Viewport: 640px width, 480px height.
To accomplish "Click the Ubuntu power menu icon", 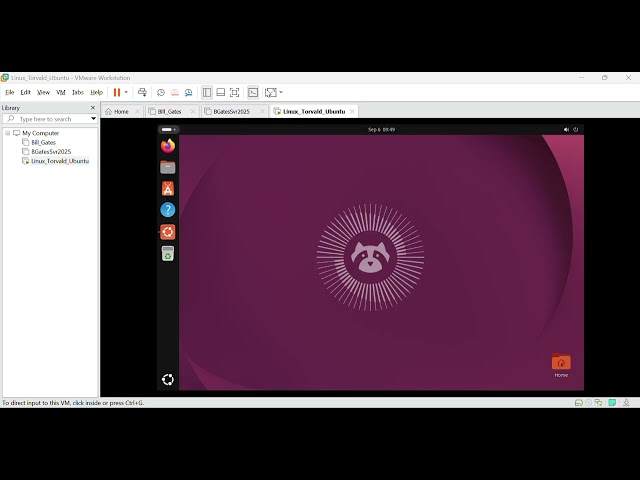I will 576,129.
